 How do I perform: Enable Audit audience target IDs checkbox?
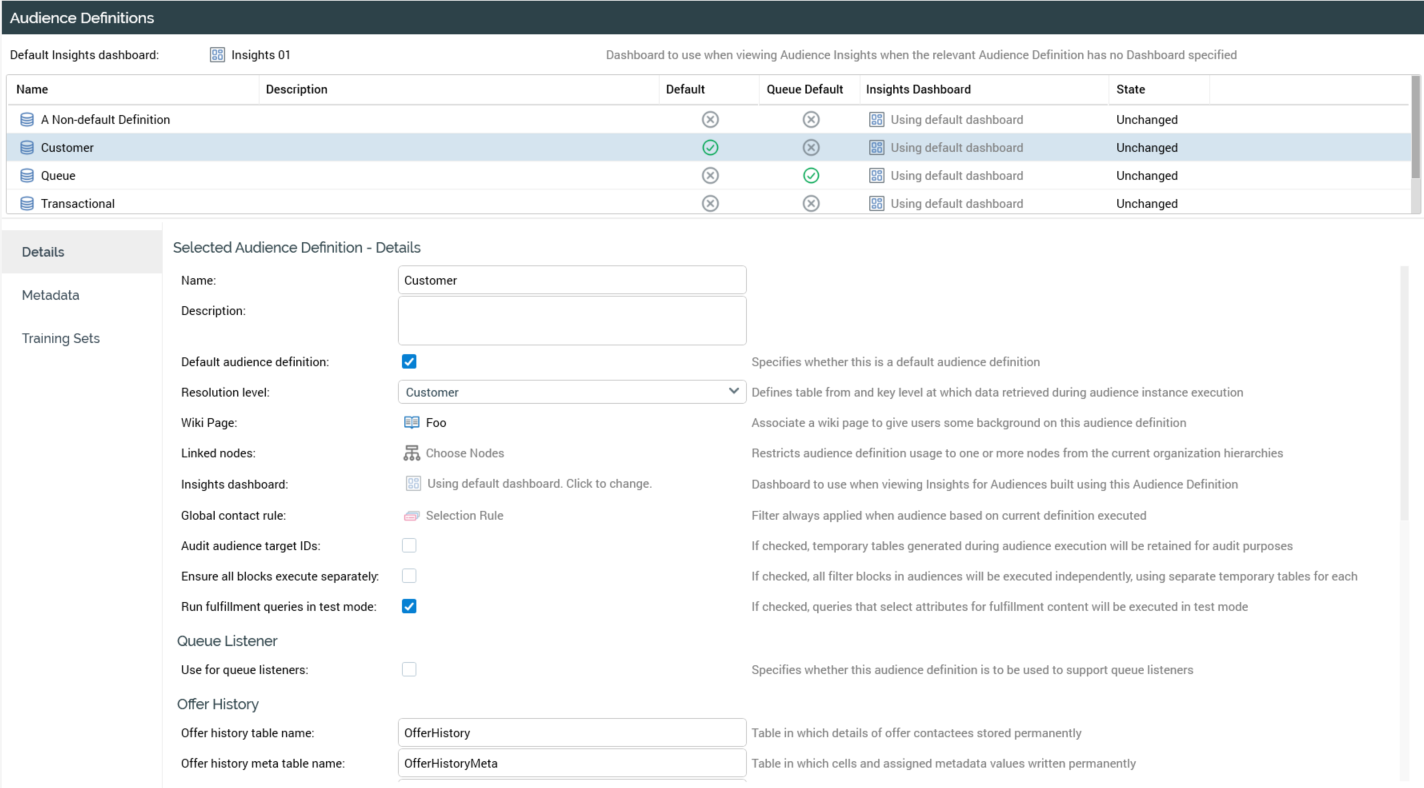(x=409, y=546)
